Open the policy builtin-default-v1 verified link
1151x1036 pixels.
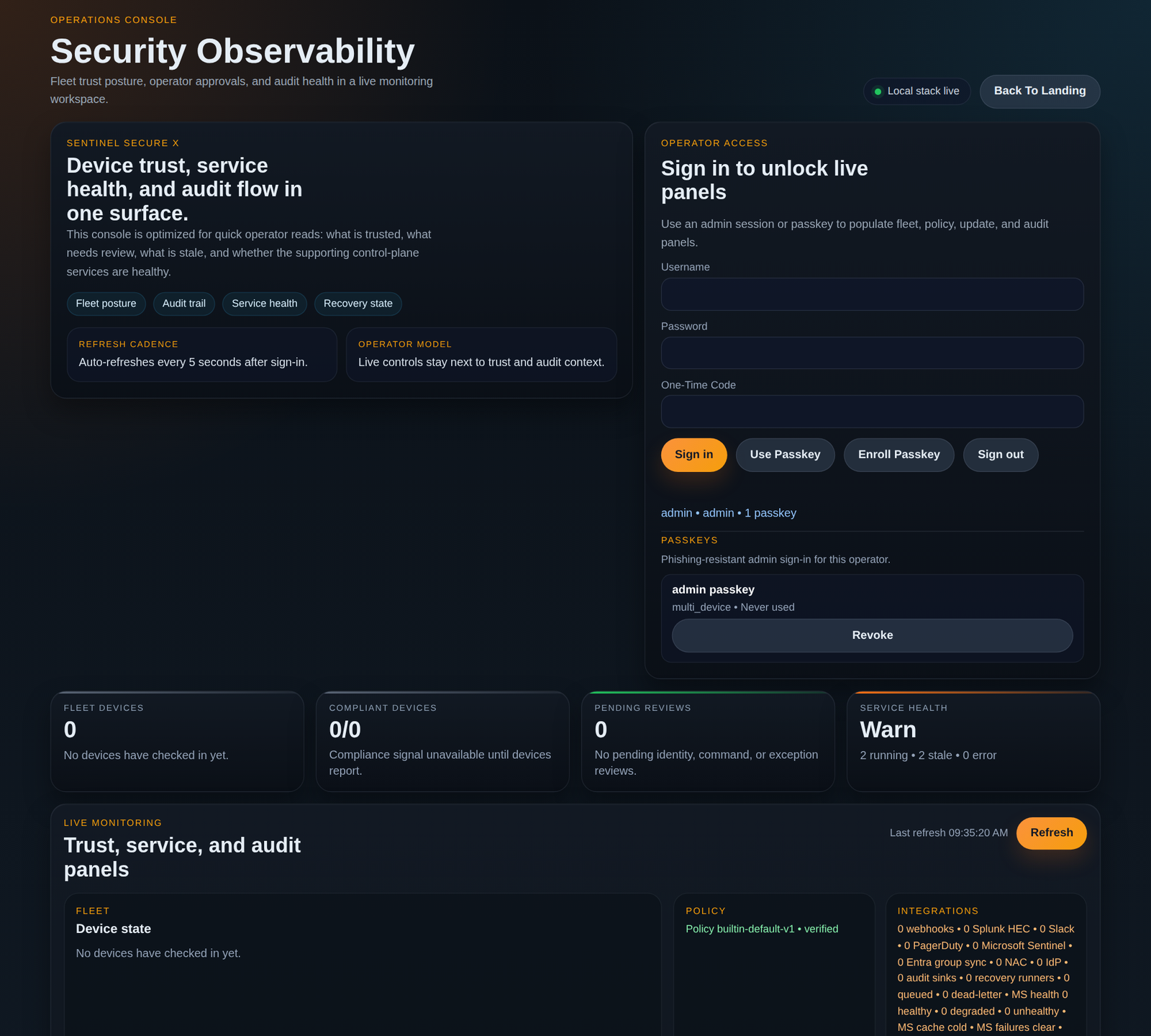point(762,928)
